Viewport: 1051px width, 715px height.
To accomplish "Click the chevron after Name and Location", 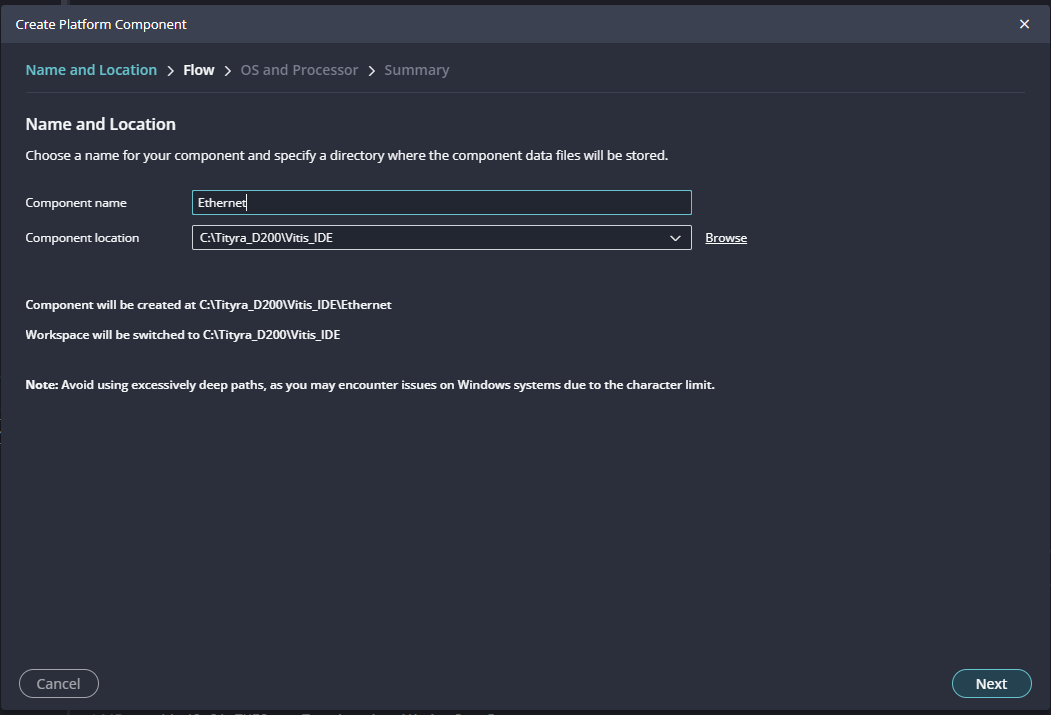I will (170, 71).
